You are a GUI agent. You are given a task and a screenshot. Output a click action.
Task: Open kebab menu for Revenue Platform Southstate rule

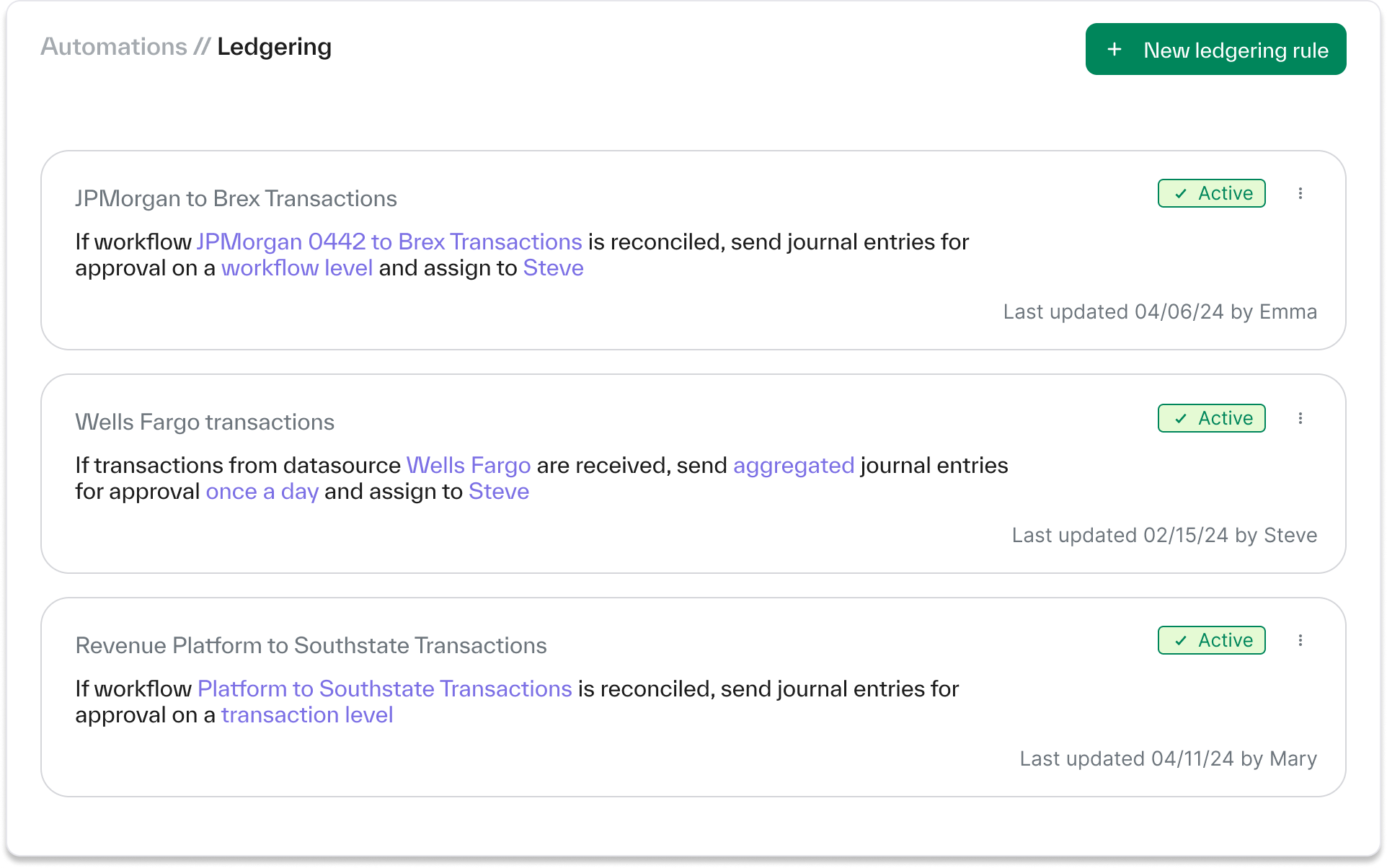coord(1300,640)
